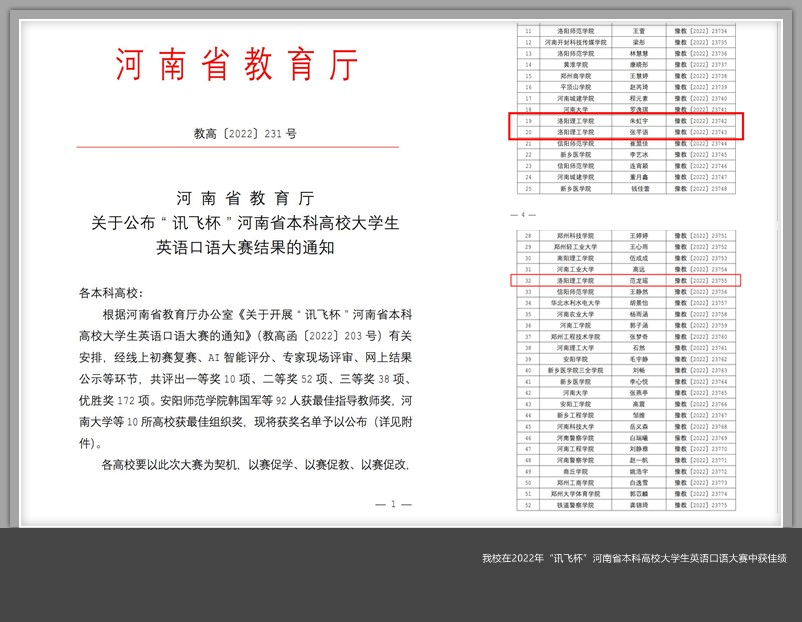Click the image caption 我校在2022年讯飞杯 text

pos(633,558)
